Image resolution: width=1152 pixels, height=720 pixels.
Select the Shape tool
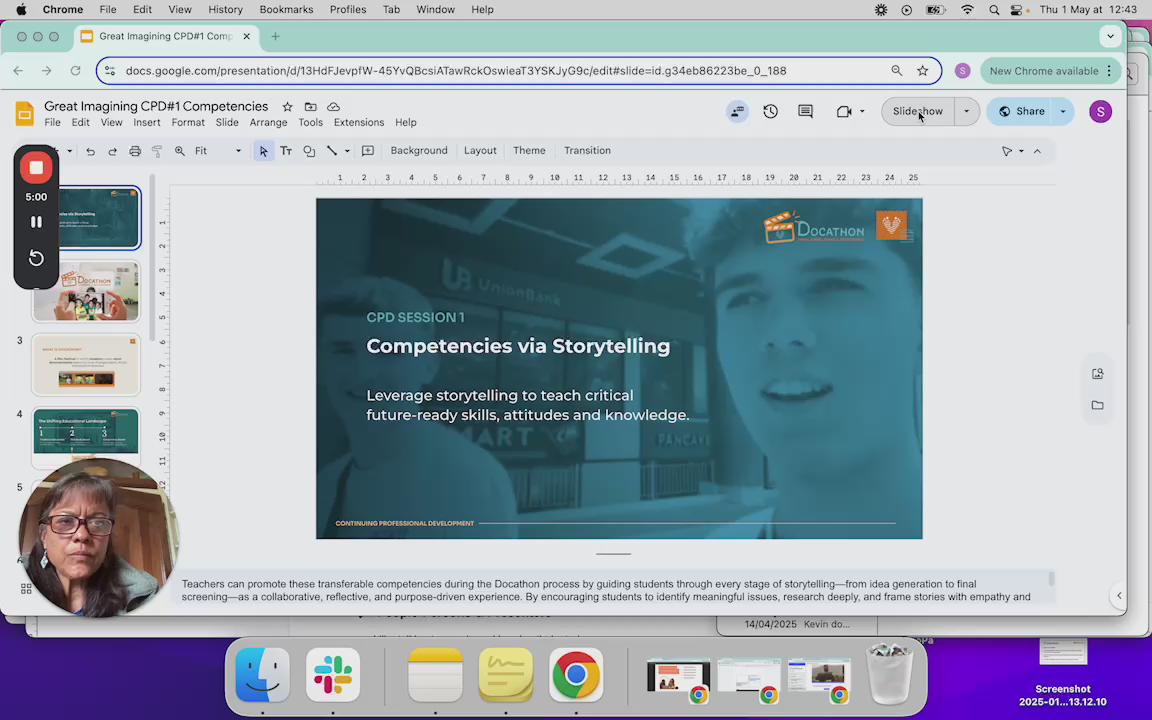coord(309,151)
